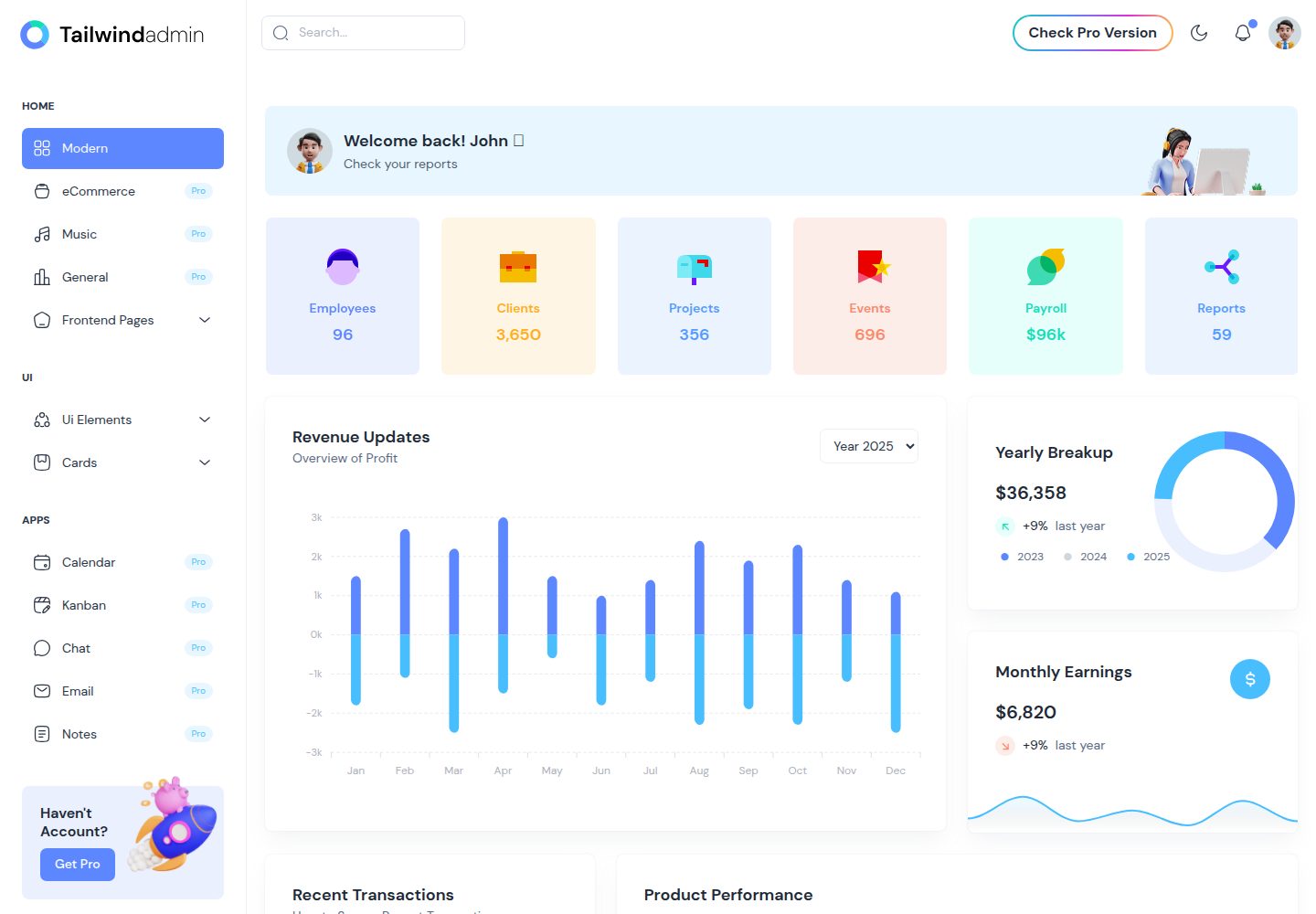
Task: Click the Tailwindadmin brand name
Action: coord(132,35)
